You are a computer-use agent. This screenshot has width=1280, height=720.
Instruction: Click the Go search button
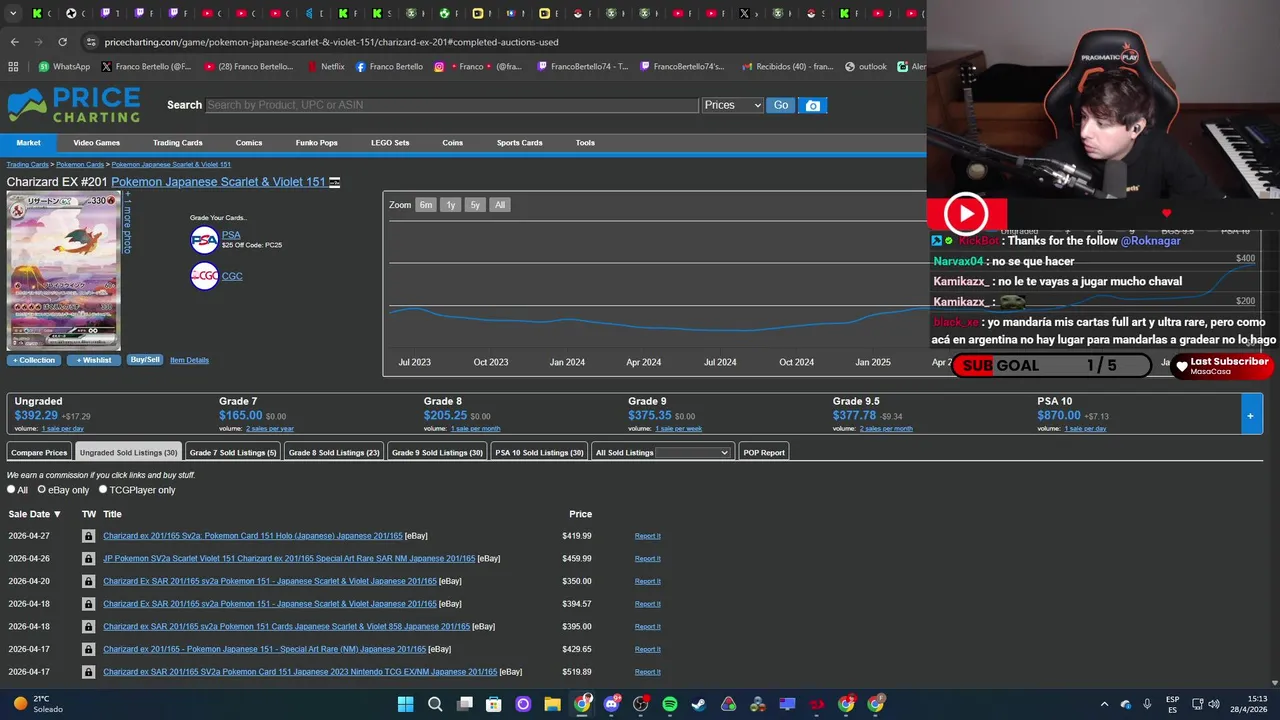pyautogui.click(x=781, y=105)
